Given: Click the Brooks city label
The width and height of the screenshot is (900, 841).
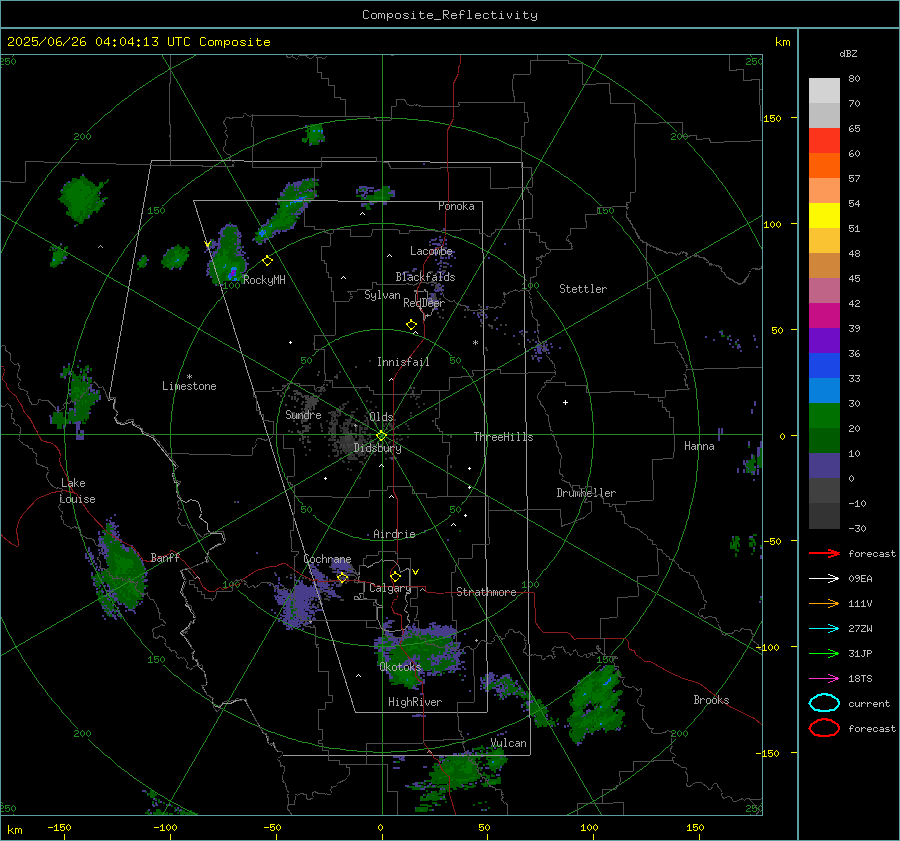Looking at the screenshot, I should coord(711,700).
